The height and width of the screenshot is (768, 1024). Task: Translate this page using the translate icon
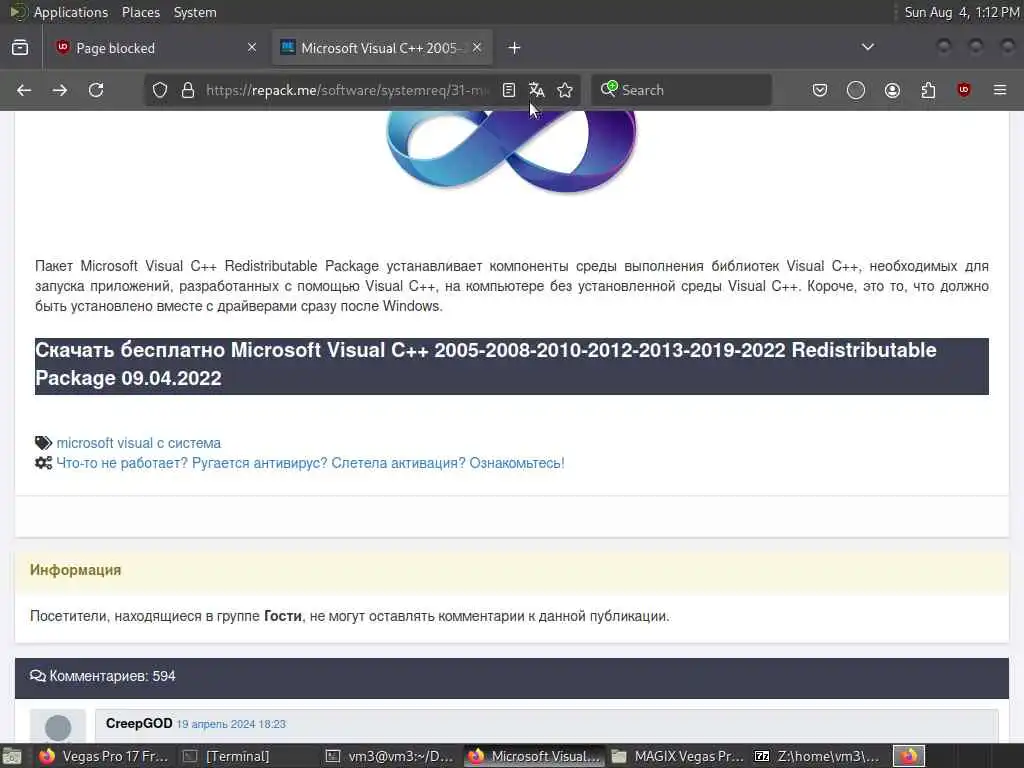tap(537, 90)
